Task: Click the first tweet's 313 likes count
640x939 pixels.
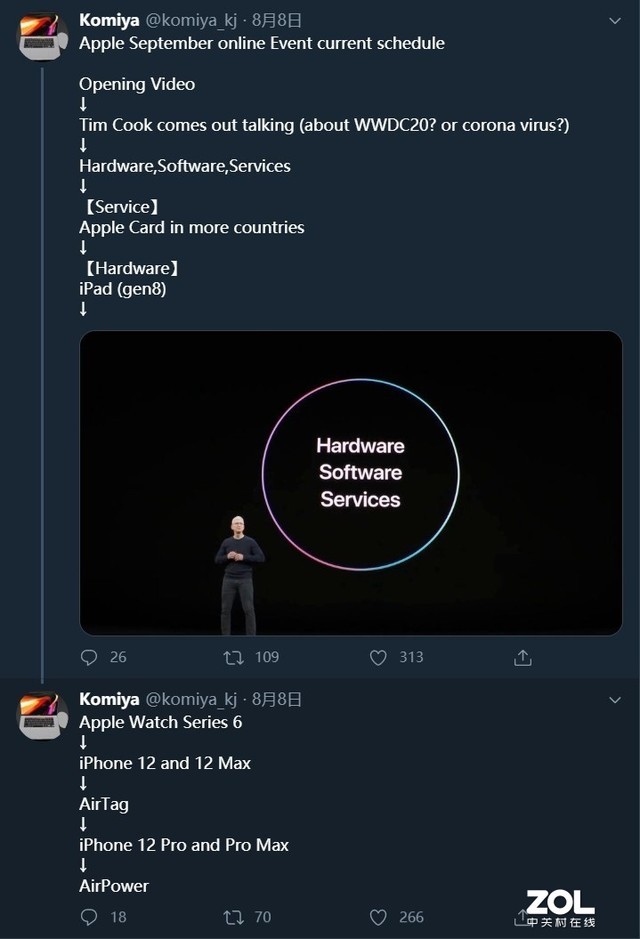Action: tap(410, 657)
